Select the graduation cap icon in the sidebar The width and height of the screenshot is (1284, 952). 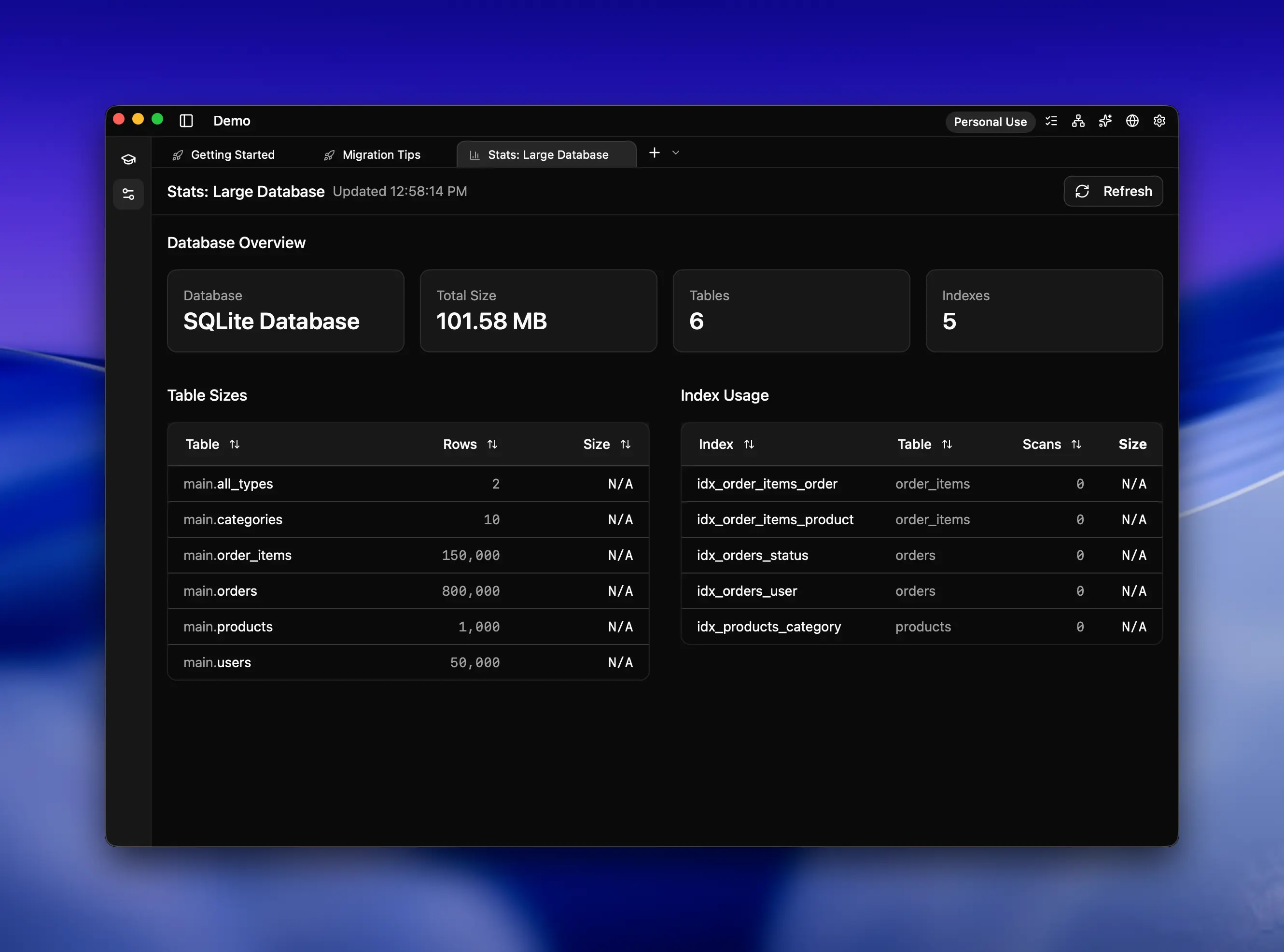(x=128, y=159)
